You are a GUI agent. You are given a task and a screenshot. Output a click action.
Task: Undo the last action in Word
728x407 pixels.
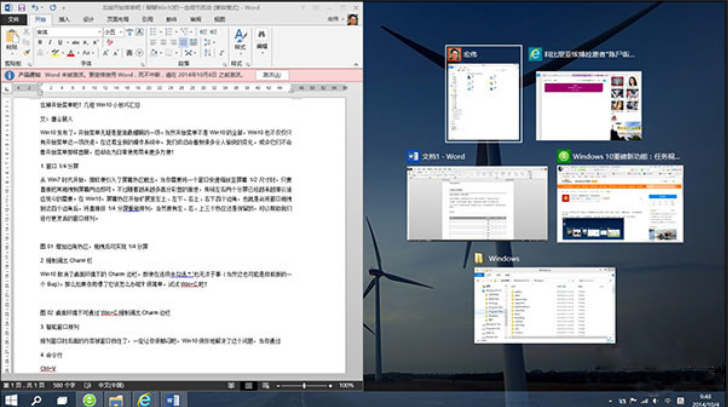pyautogui.click(x=35, y=8)
